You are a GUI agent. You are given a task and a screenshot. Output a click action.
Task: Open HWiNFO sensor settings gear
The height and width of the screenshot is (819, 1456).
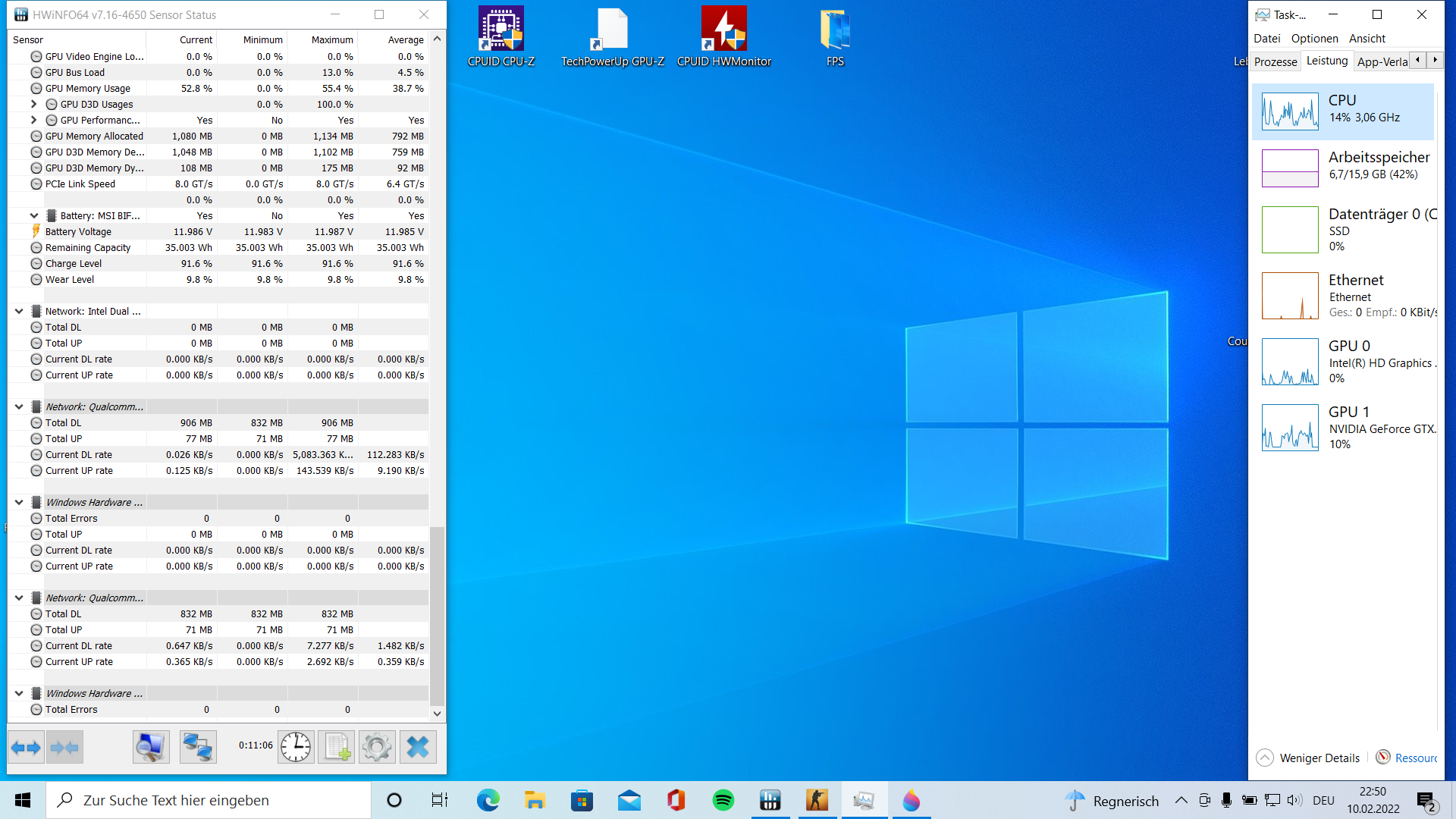pyautogui.click(x=377, y=748)
